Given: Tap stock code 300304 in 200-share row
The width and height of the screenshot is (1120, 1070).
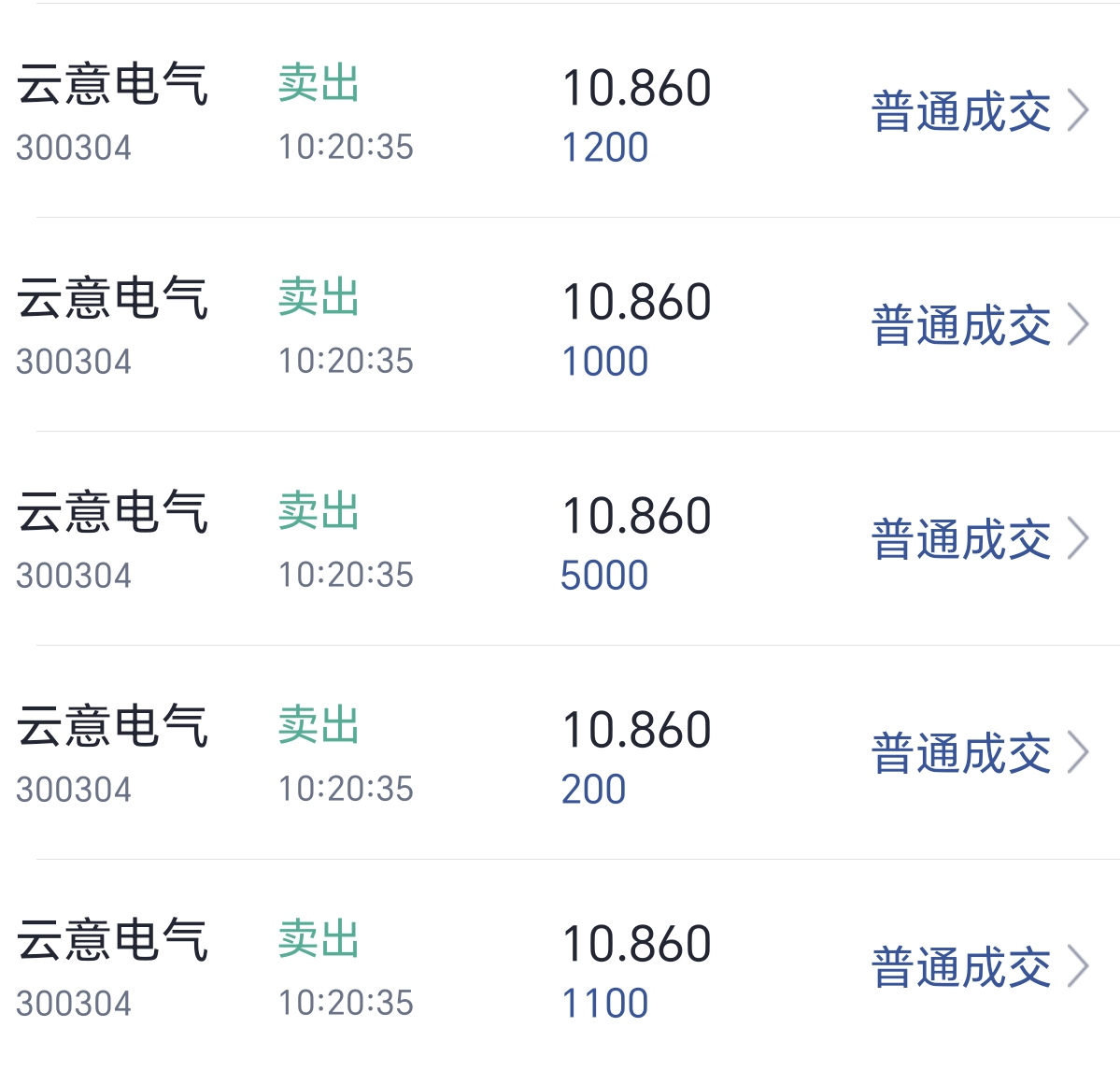Looking at the screenshot, I should (x=74, y=790).
